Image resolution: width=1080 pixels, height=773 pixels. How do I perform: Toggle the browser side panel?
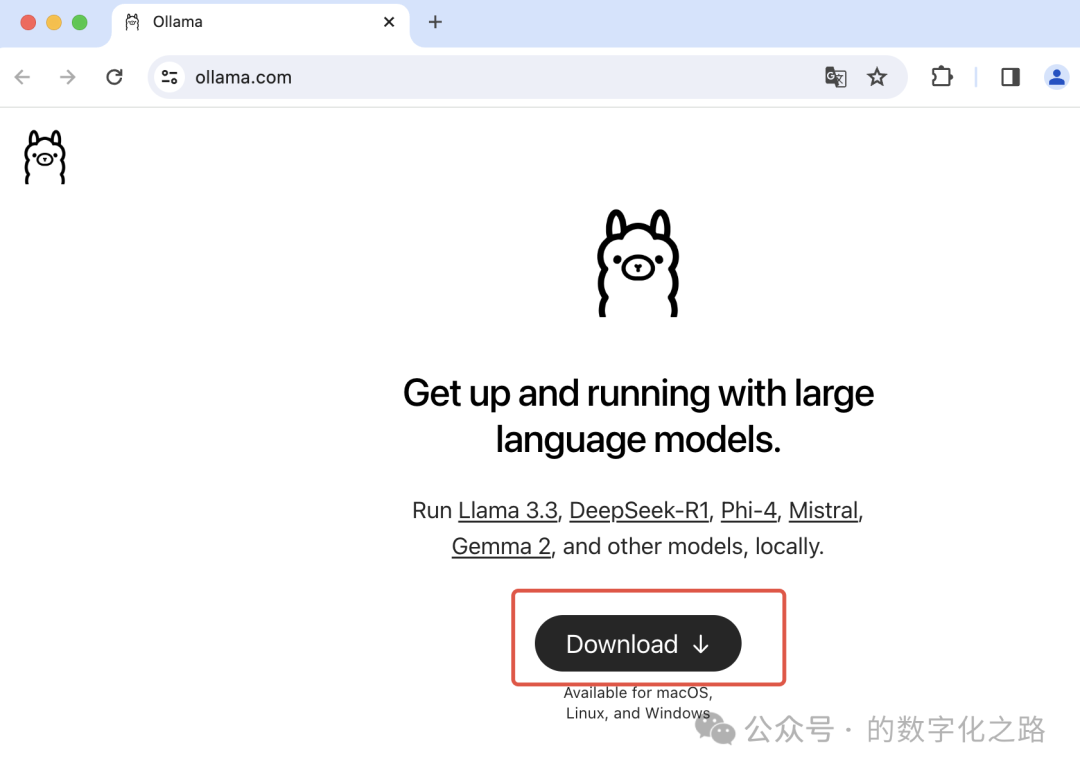pyautogui.click(x=1010, y=77)
